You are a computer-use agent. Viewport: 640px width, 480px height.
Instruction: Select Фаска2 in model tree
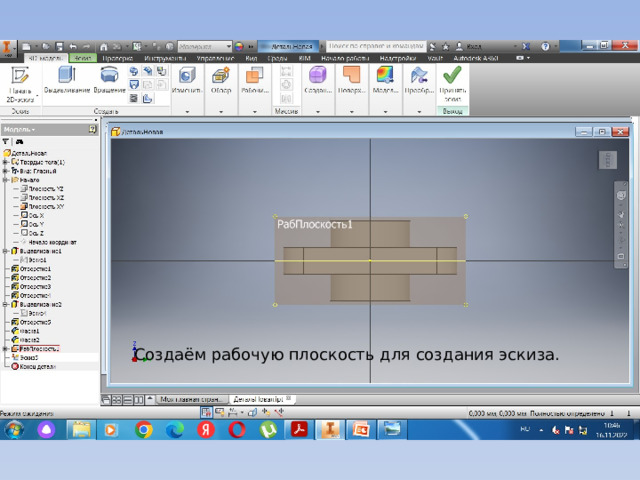(26, 340)
